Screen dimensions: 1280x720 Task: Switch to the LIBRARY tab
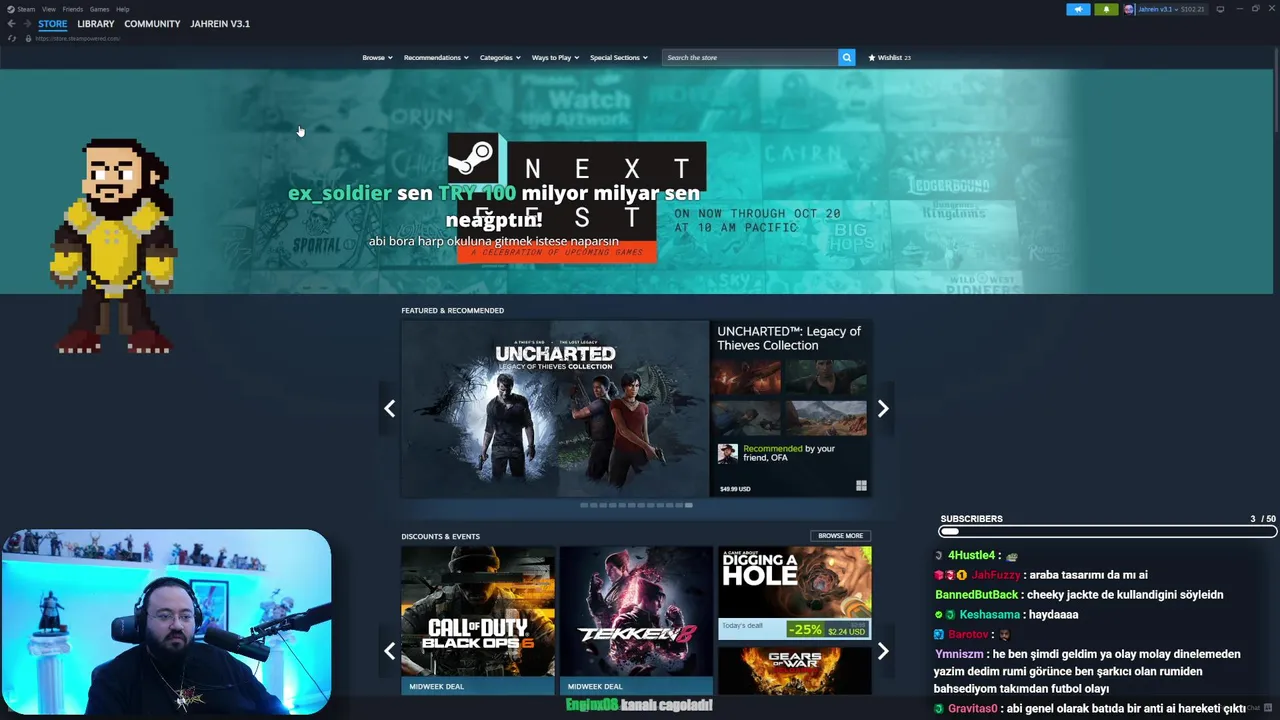point(96,24)
